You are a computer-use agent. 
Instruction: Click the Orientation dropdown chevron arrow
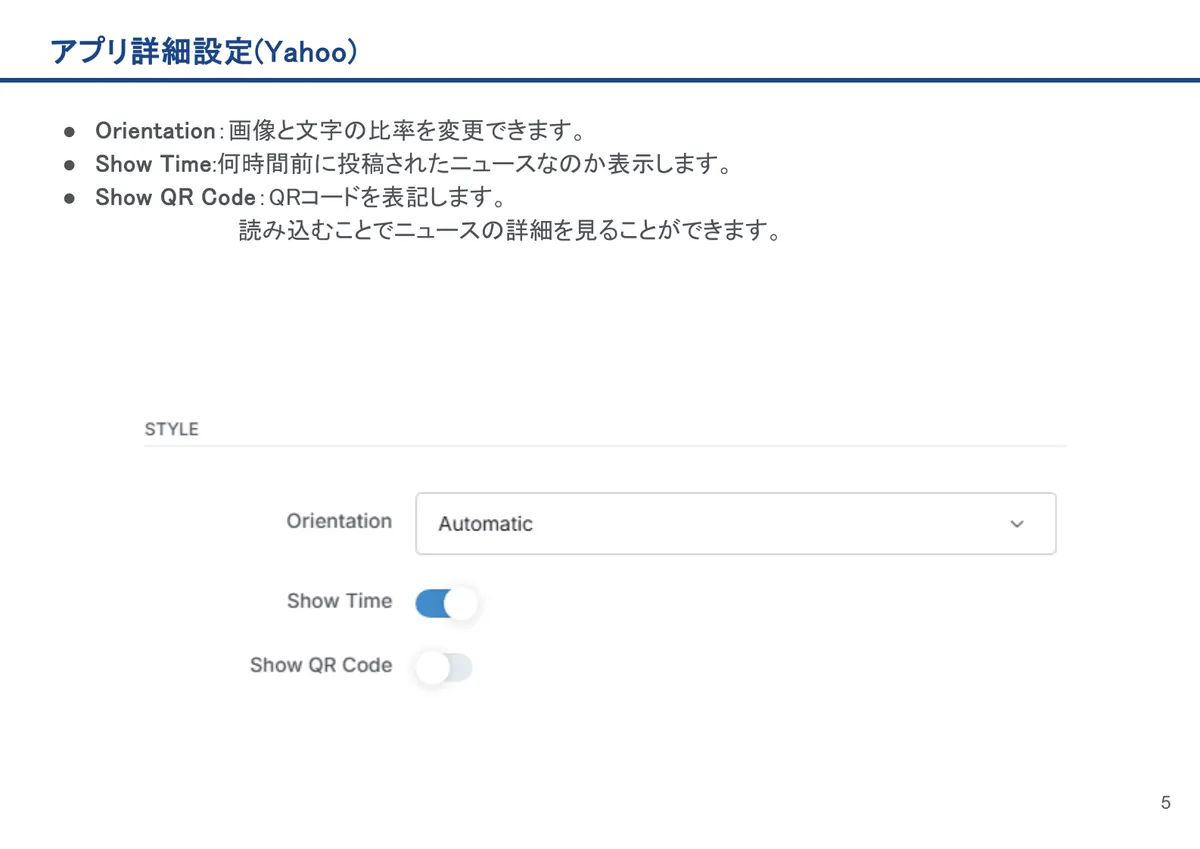pyautogui.click(x=1017, y=524)
